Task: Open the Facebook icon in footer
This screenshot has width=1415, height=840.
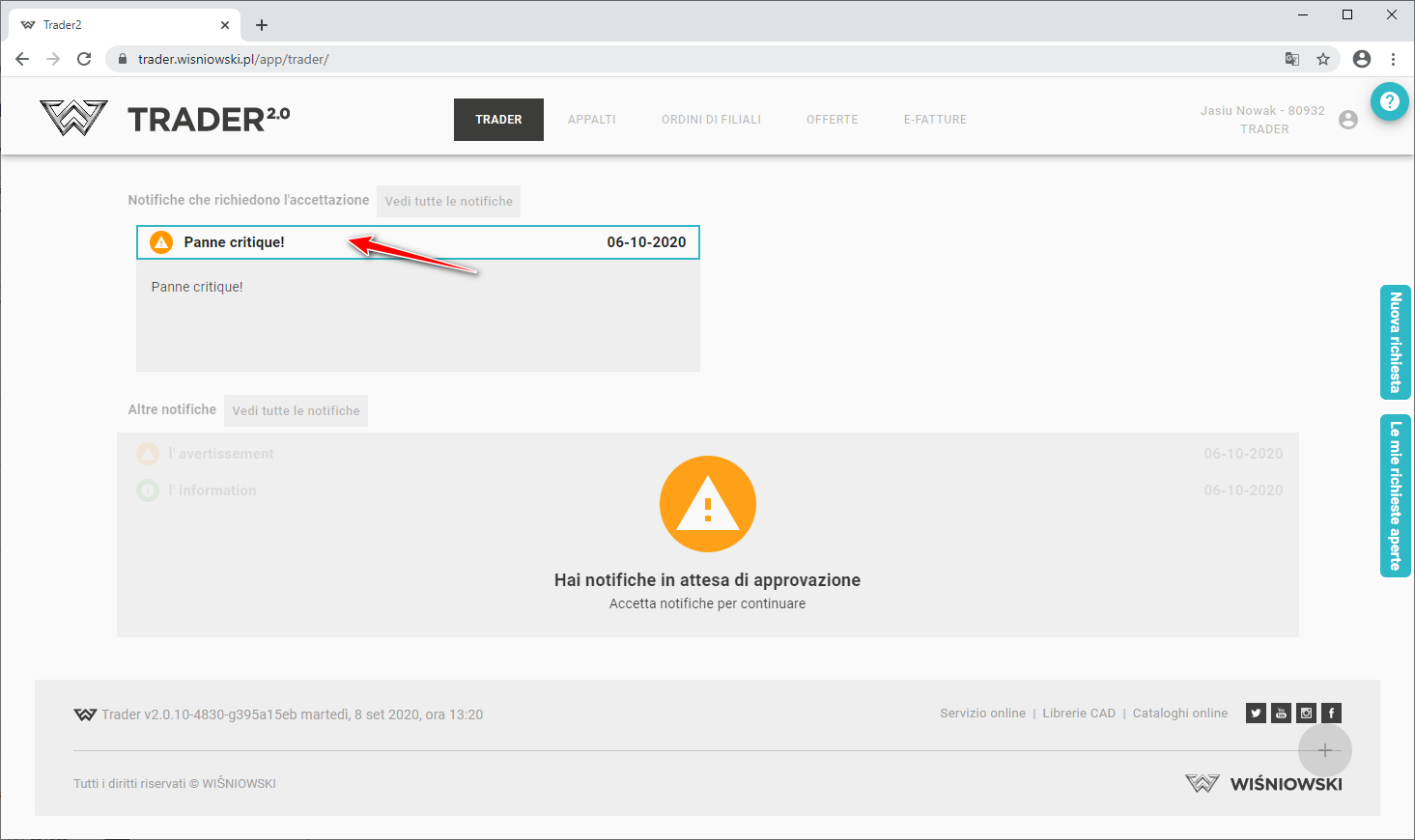Action: coord(1331,714)
